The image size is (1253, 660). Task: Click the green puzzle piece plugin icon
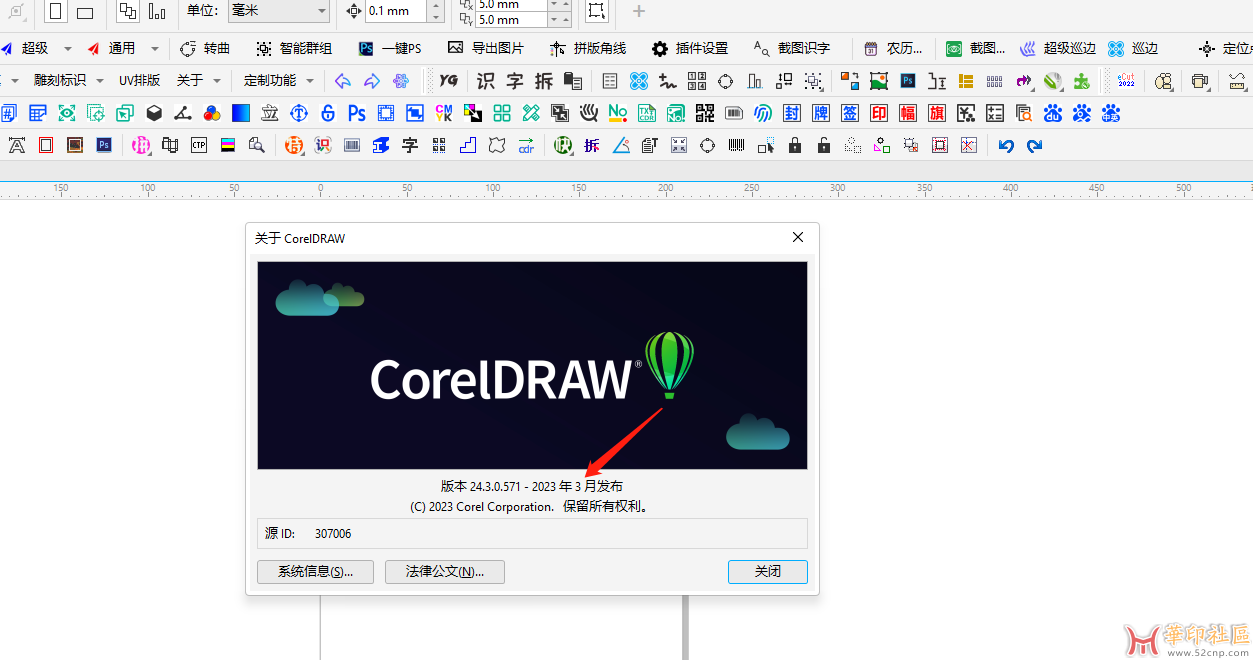(1081, 81)
